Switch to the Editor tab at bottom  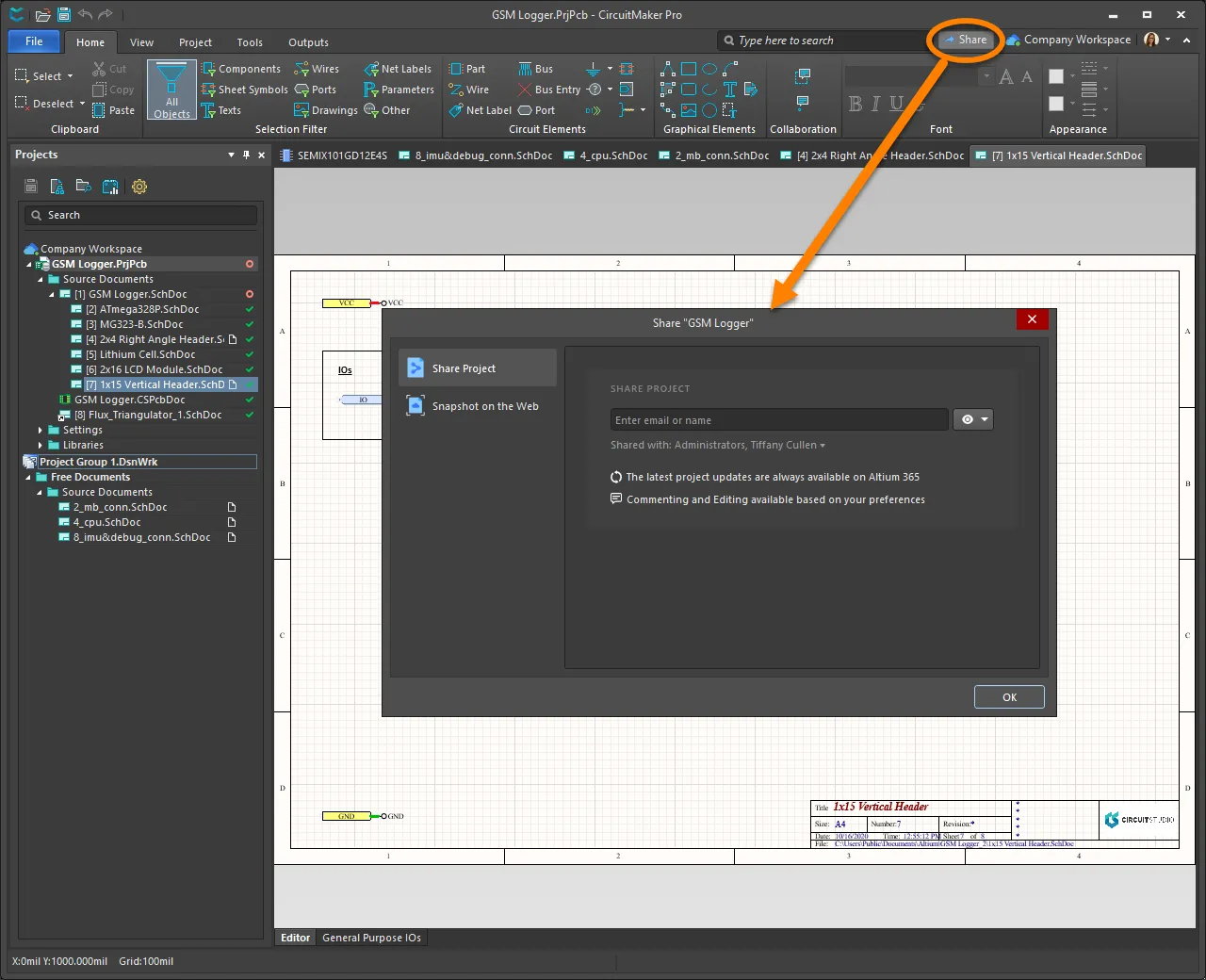click(x=295, y=938)
